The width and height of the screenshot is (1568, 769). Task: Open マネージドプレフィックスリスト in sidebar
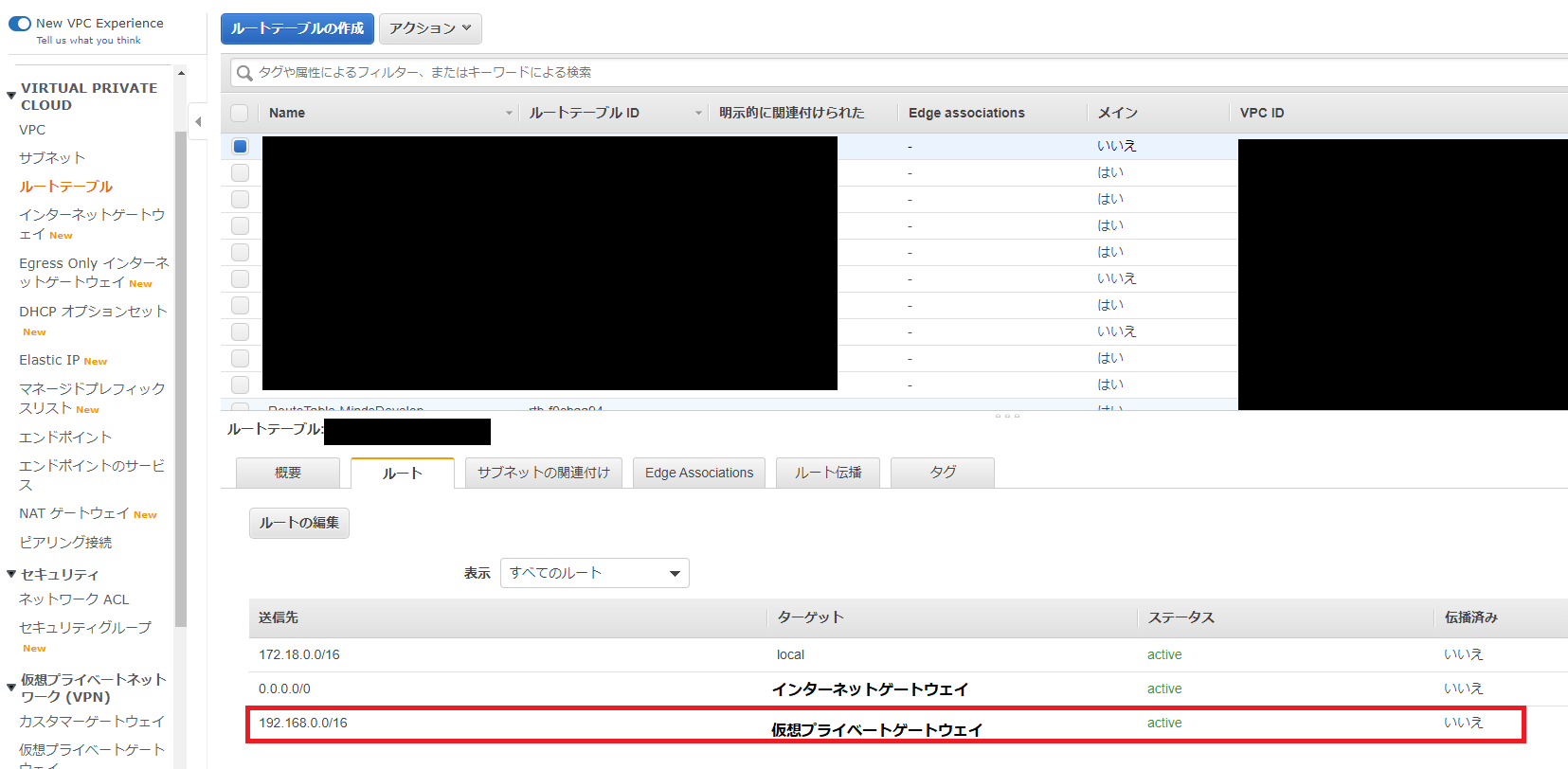tap(92, 399)
